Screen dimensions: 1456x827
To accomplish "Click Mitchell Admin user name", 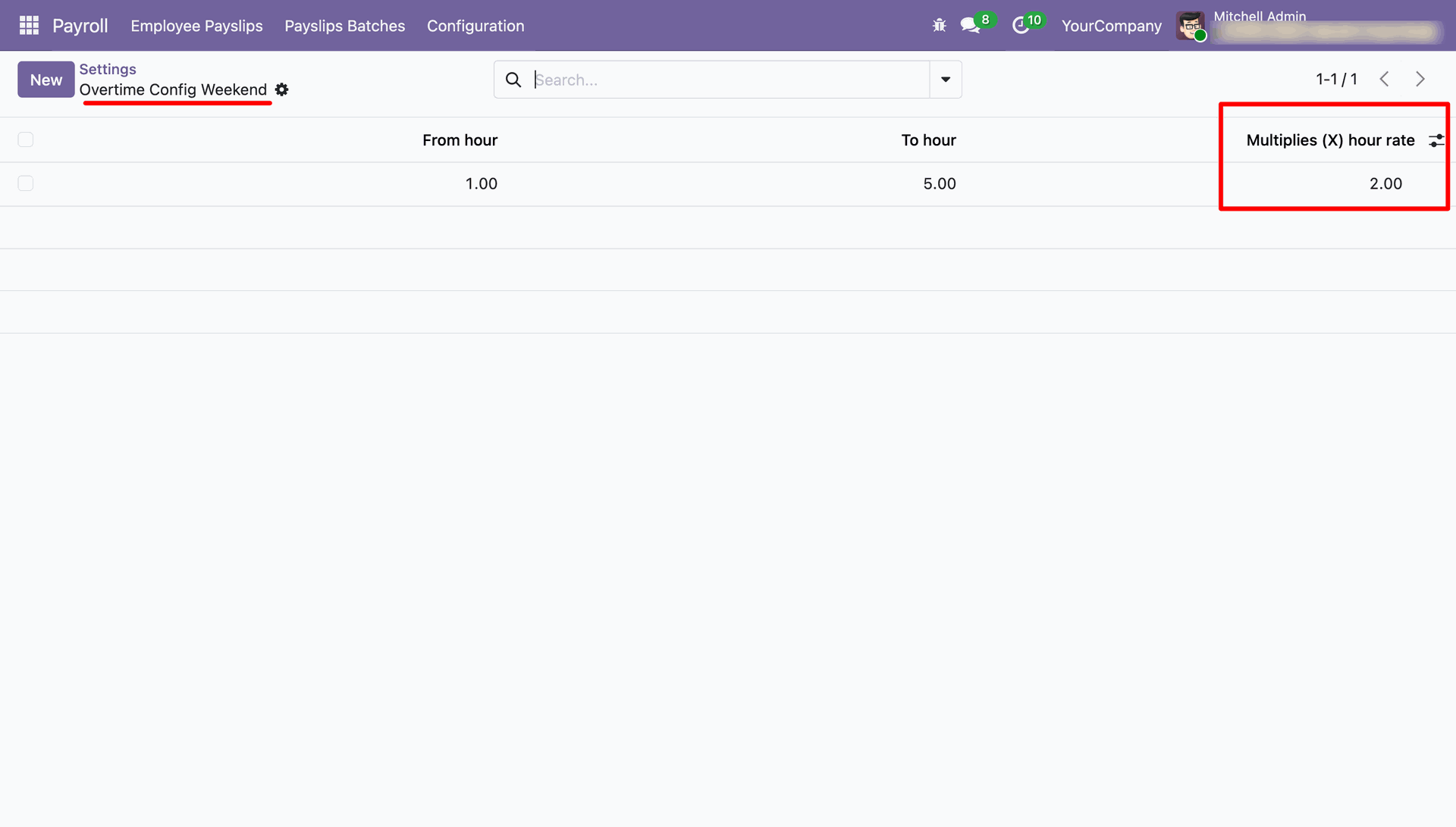I will [1259, 16].
